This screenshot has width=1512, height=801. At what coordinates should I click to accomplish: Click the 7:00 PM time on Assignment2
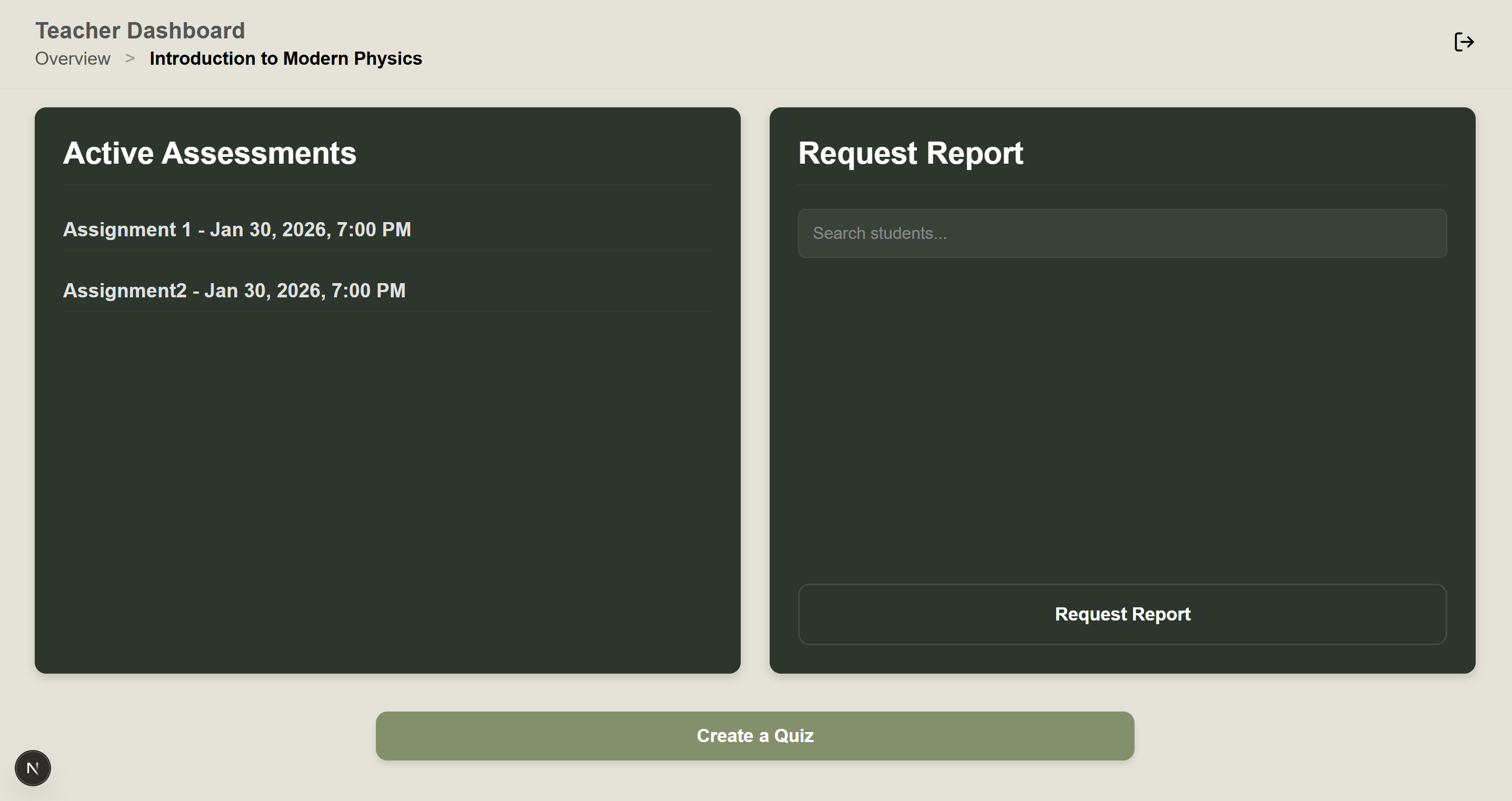coord(368,291)
